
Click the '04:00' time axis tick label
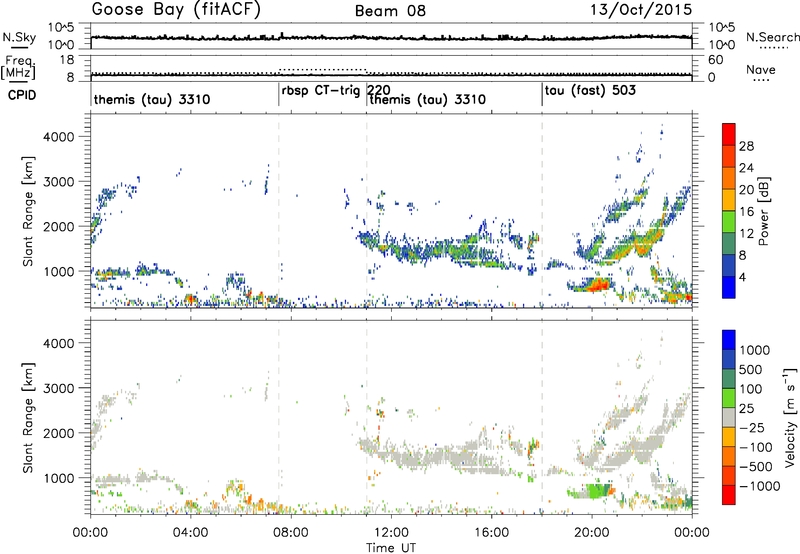click(191, 533)
